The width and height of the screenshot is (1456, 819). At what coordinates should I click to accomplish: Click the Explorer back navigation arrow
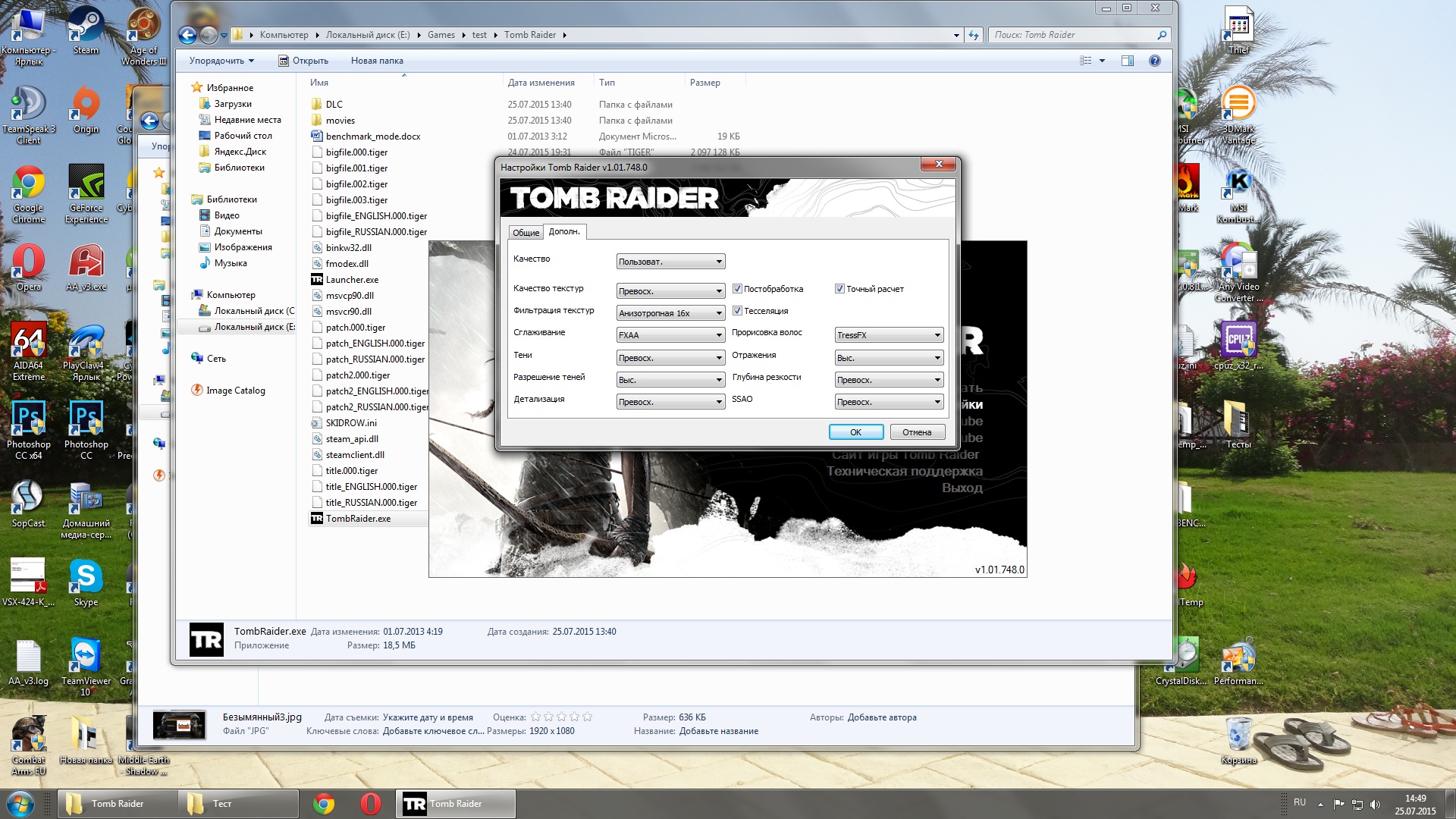coord(187,35)
